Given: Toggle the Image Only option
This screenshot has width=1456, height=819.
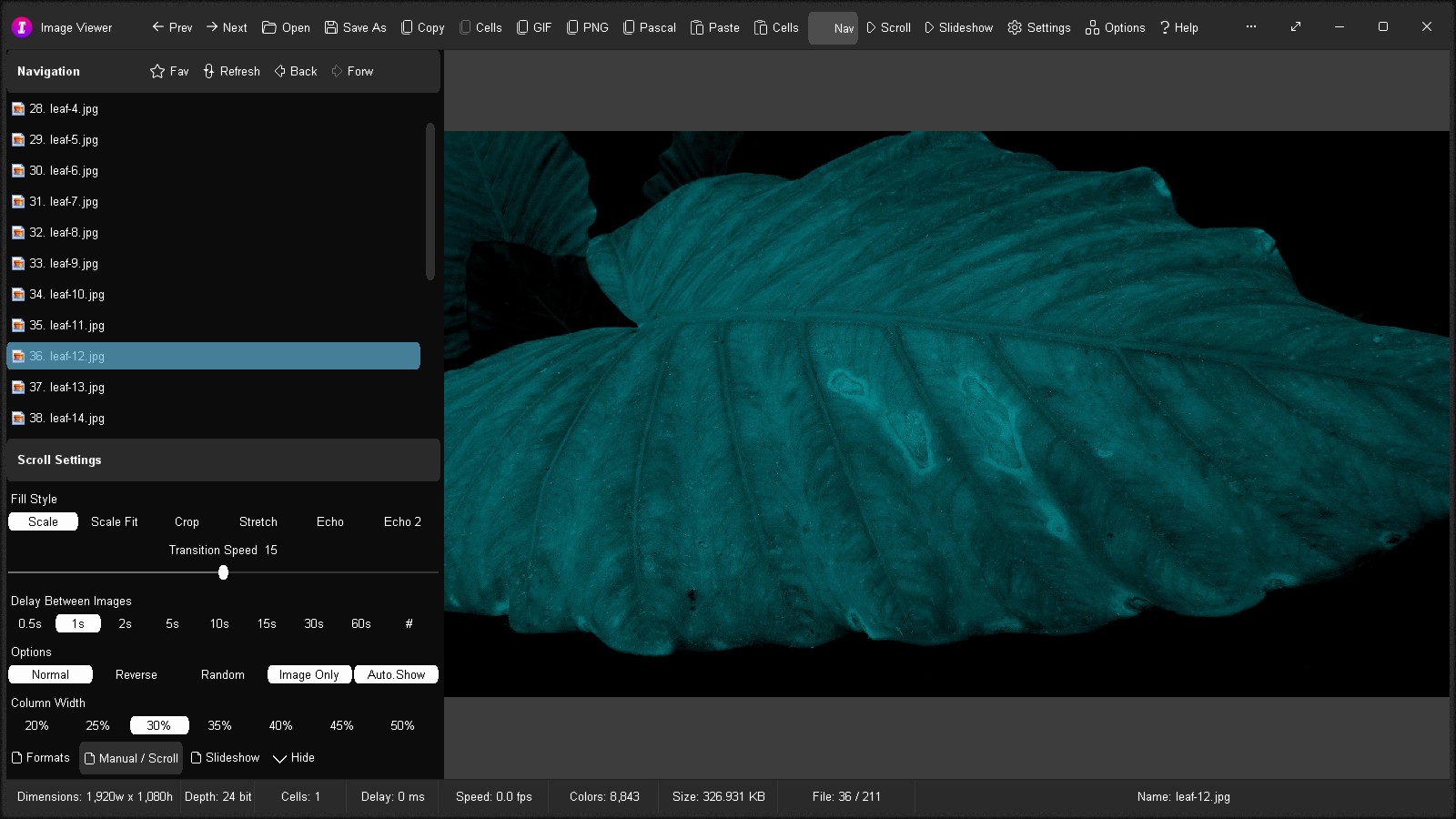Looking at the screenshot, I should pos(308,674).
